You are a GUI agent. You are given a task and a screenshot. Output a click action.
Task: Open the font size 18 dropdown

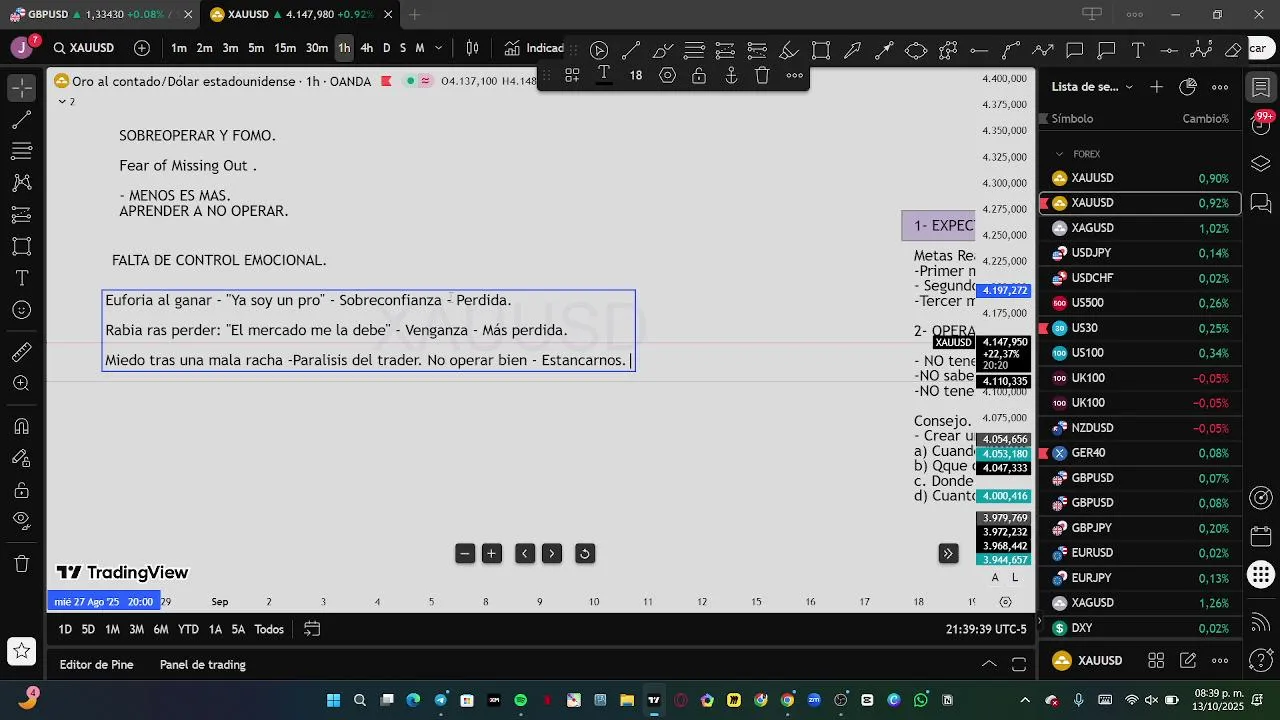pos(636,75)
